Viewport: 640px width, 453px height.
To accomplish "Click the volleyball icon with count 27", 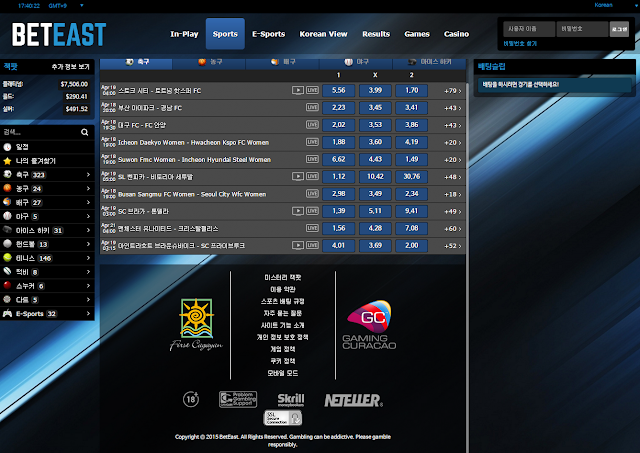I will 7,202.
